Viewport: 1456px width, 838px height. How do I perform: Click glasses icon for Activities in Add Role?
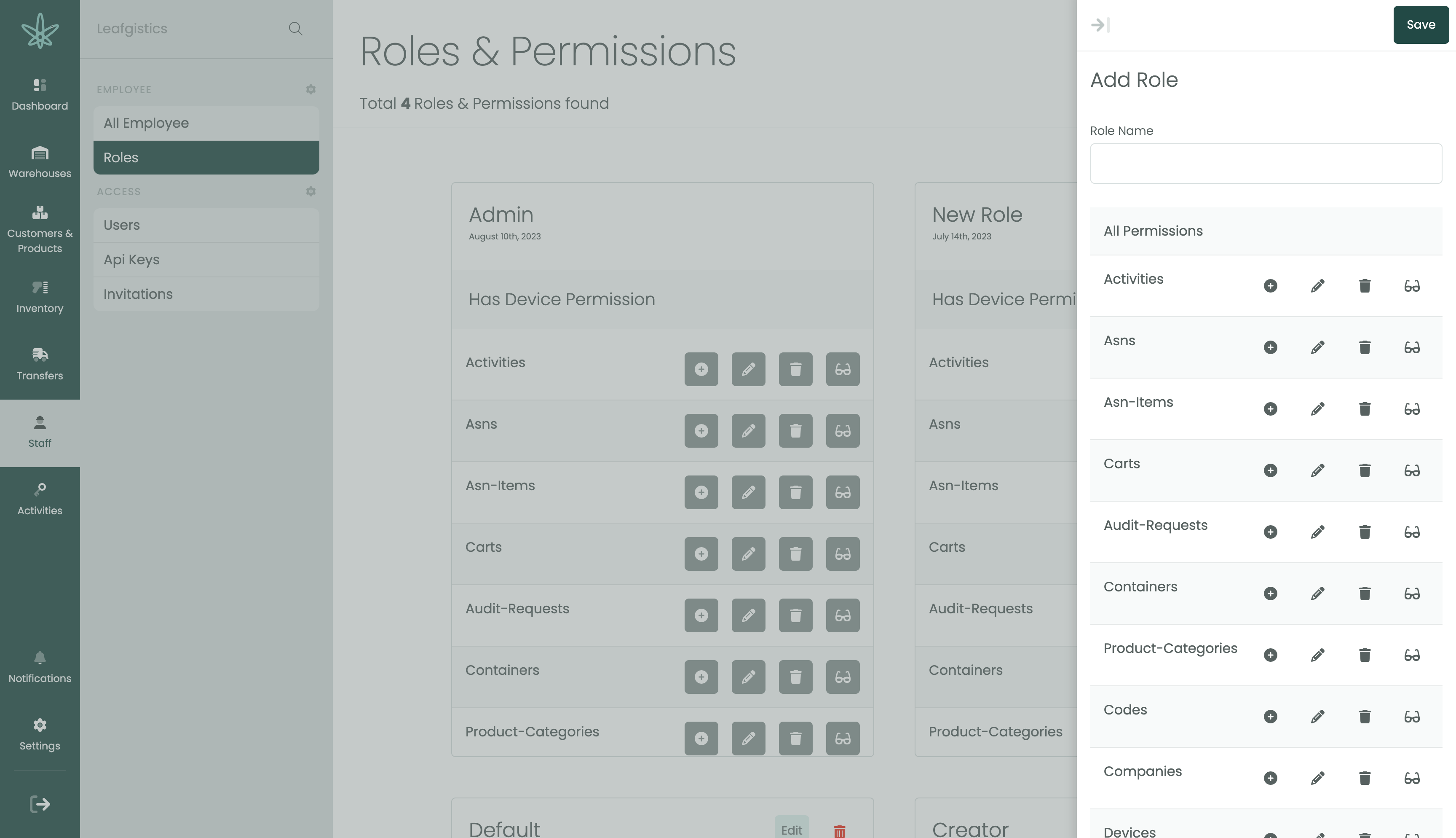click(1412, 286)
